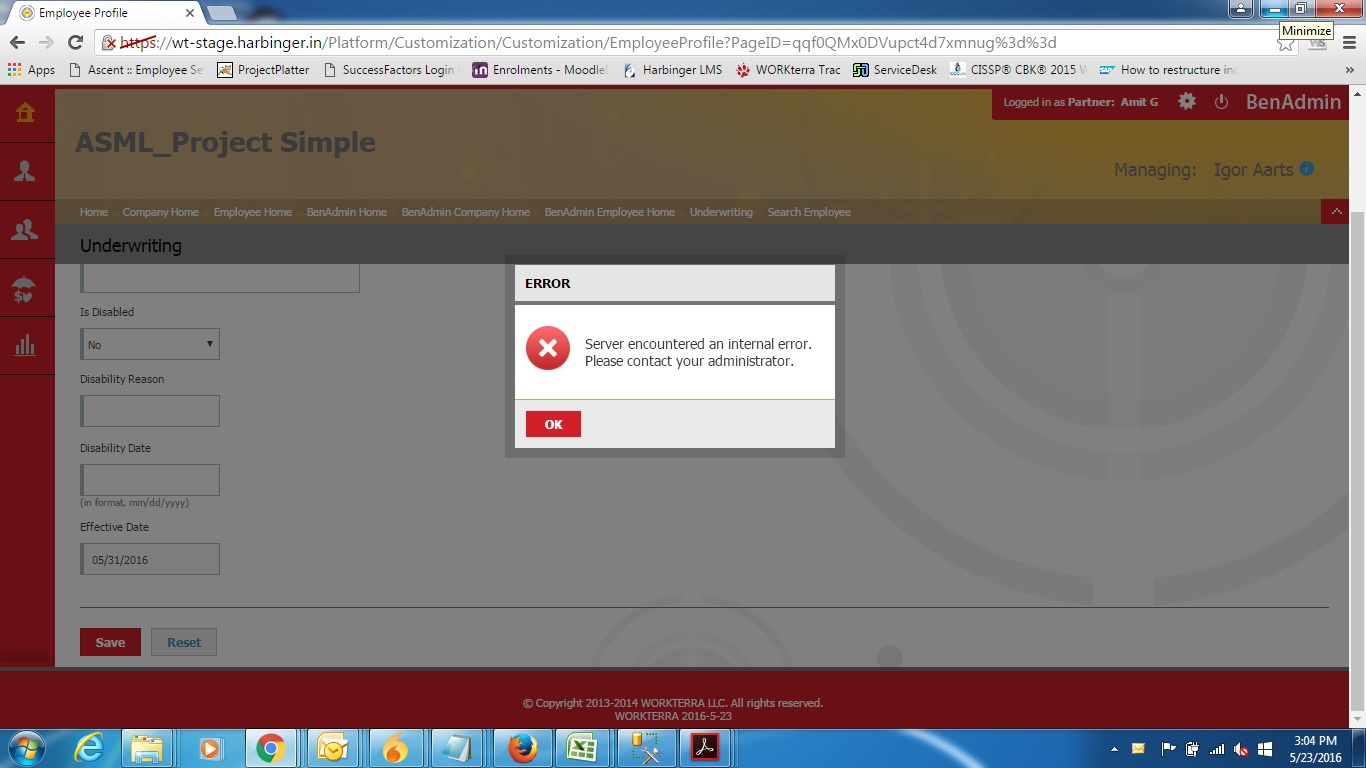Click the Reset button
This screenshot has height=768, width=1366.
184,642
